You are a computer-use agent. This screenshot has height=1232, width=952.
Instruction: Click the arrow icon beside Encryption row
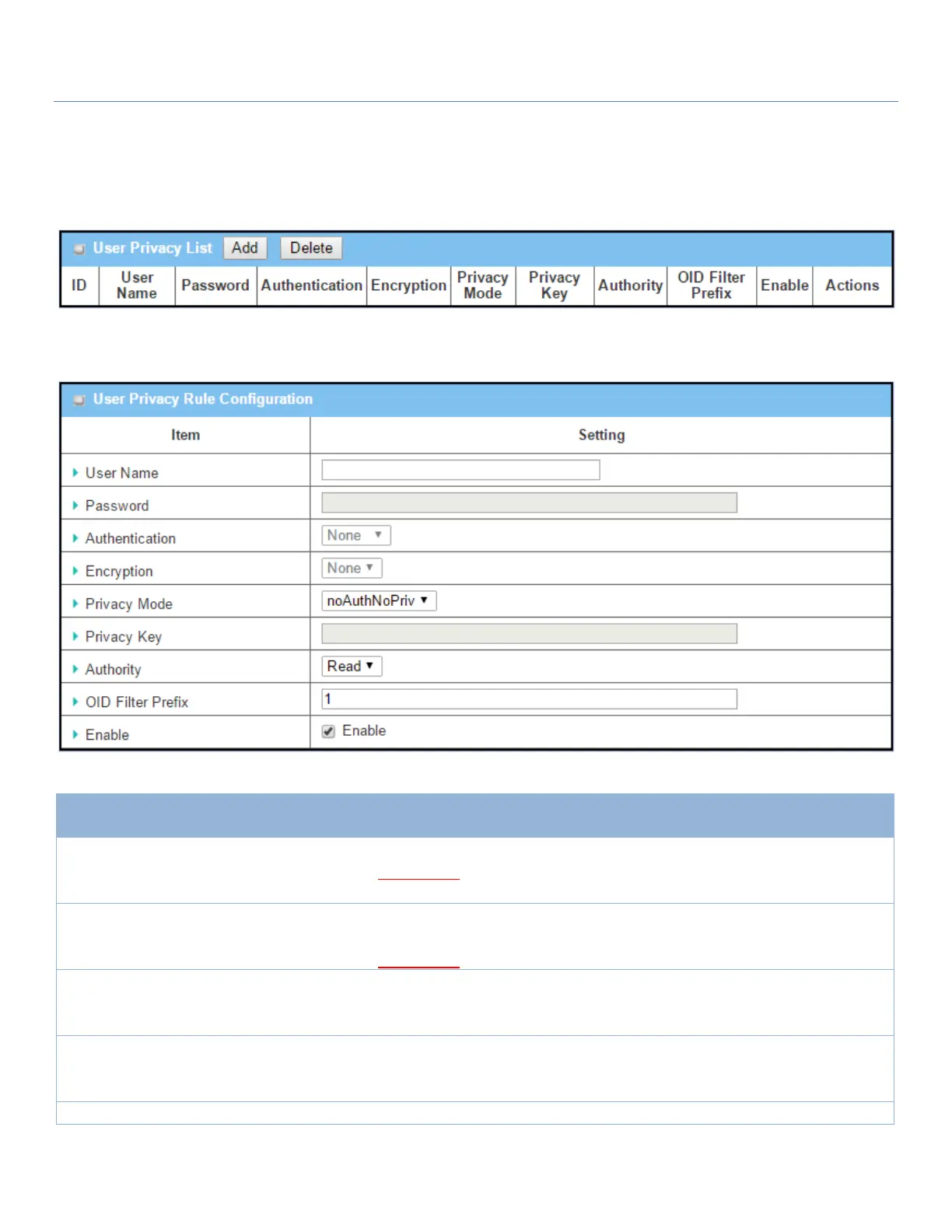pyautogui.click(x=75, y=570)
